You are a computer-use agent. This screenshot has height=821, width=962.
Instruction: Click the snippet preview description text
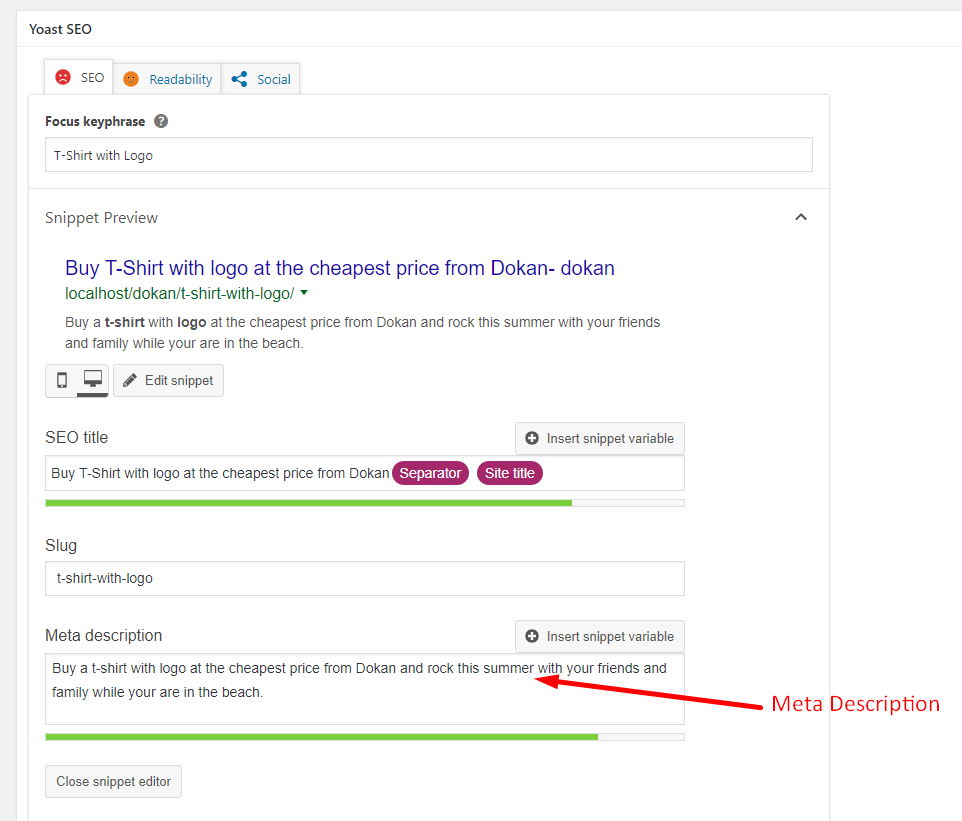[x=362, y=333]
